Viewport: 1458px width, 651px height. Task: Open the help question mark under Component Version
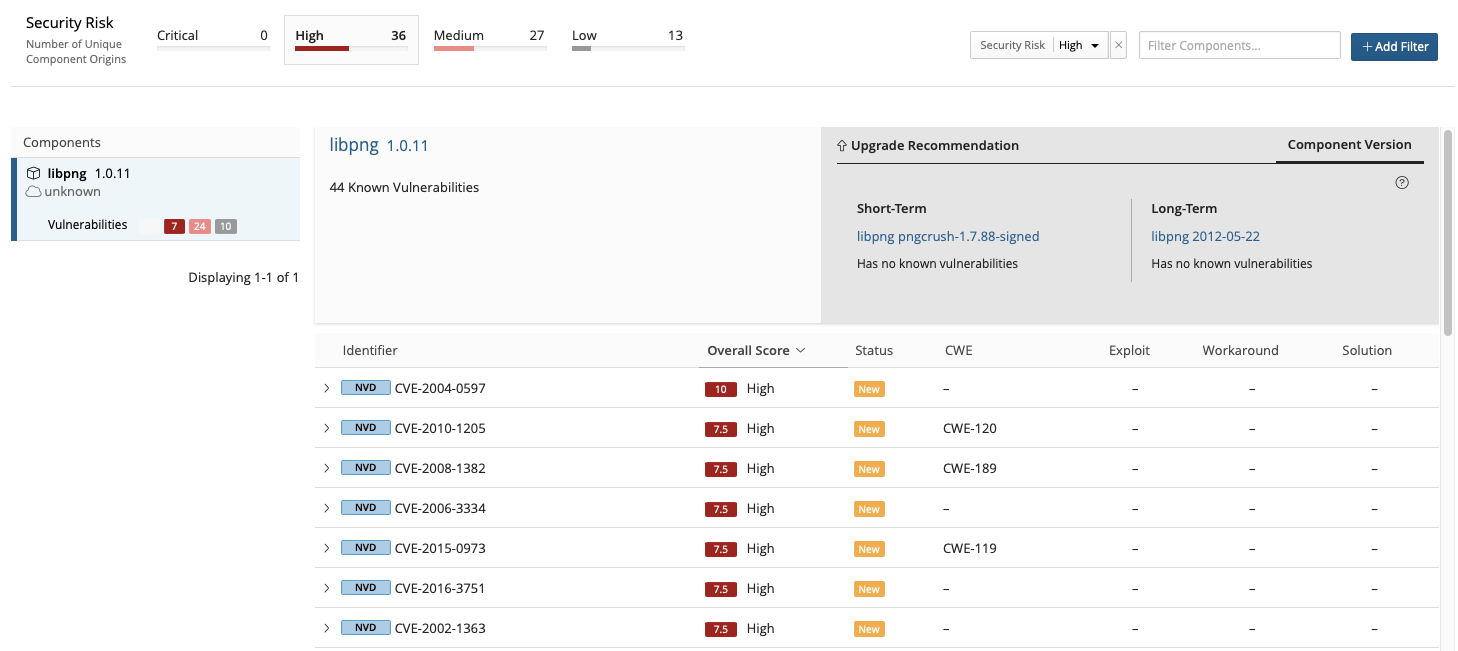1402,182
